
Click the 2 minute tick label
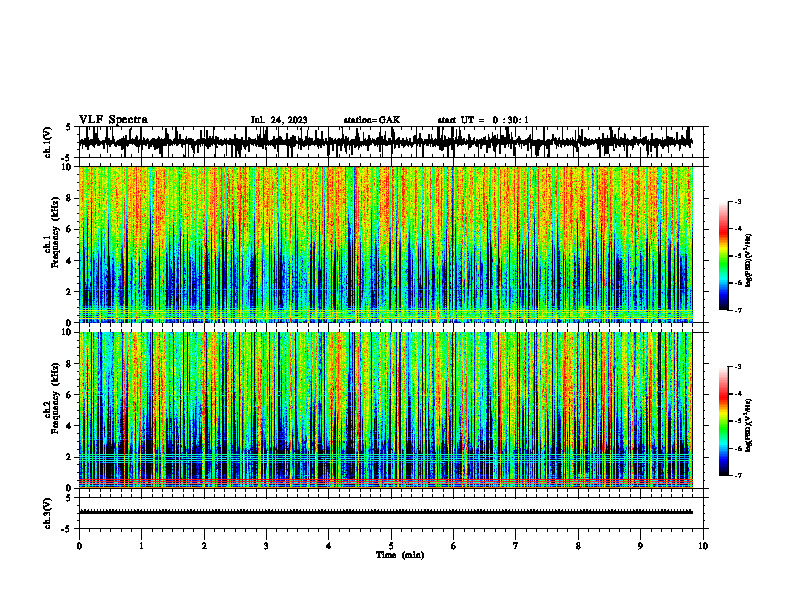(x=204, y=546)
